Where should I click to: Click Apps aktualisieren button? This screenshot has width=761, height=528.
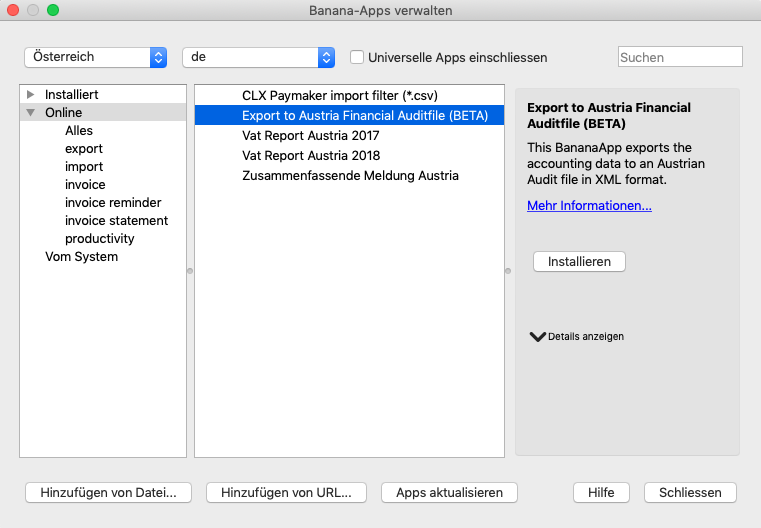click(x=449, y=493)
